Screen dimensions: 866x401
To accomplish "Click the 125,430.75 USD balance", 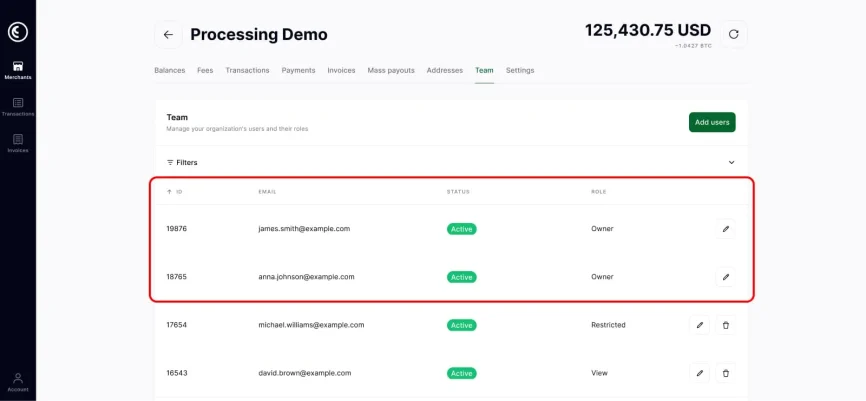I will (648, 30).
